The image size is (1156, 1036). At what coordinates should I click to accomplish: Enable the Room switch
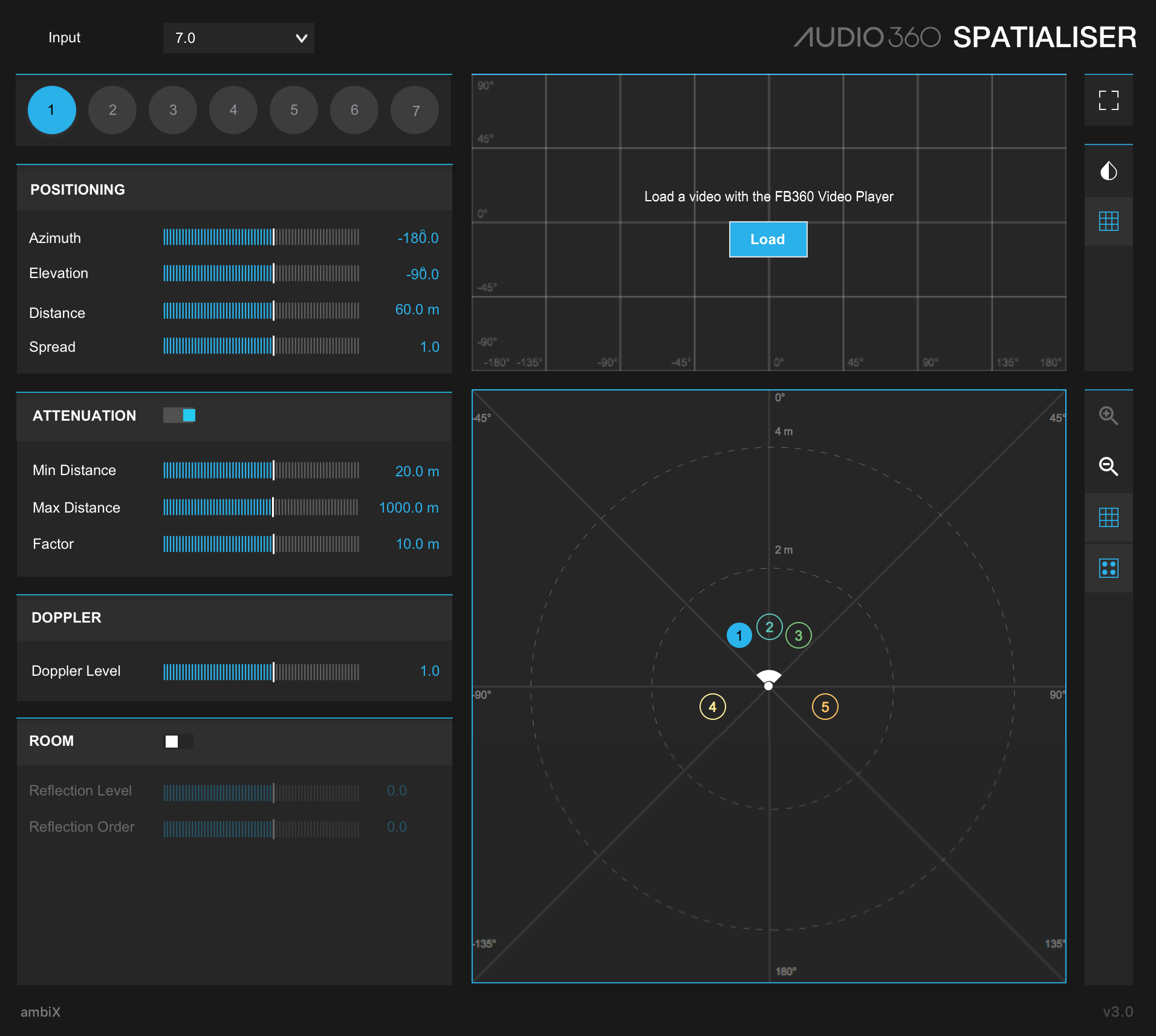point(179,742)
